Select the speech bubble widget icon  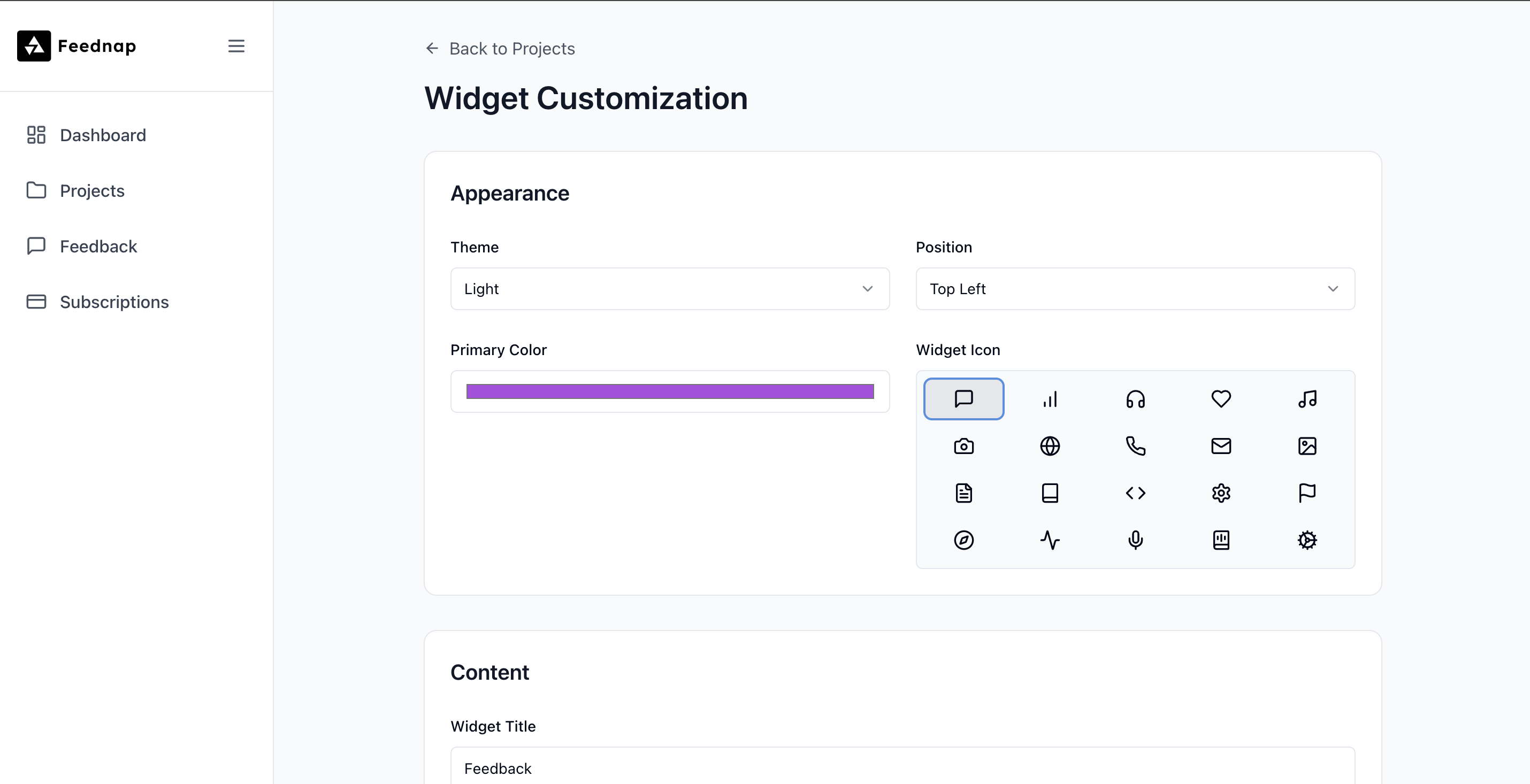(x=963, y=399)
